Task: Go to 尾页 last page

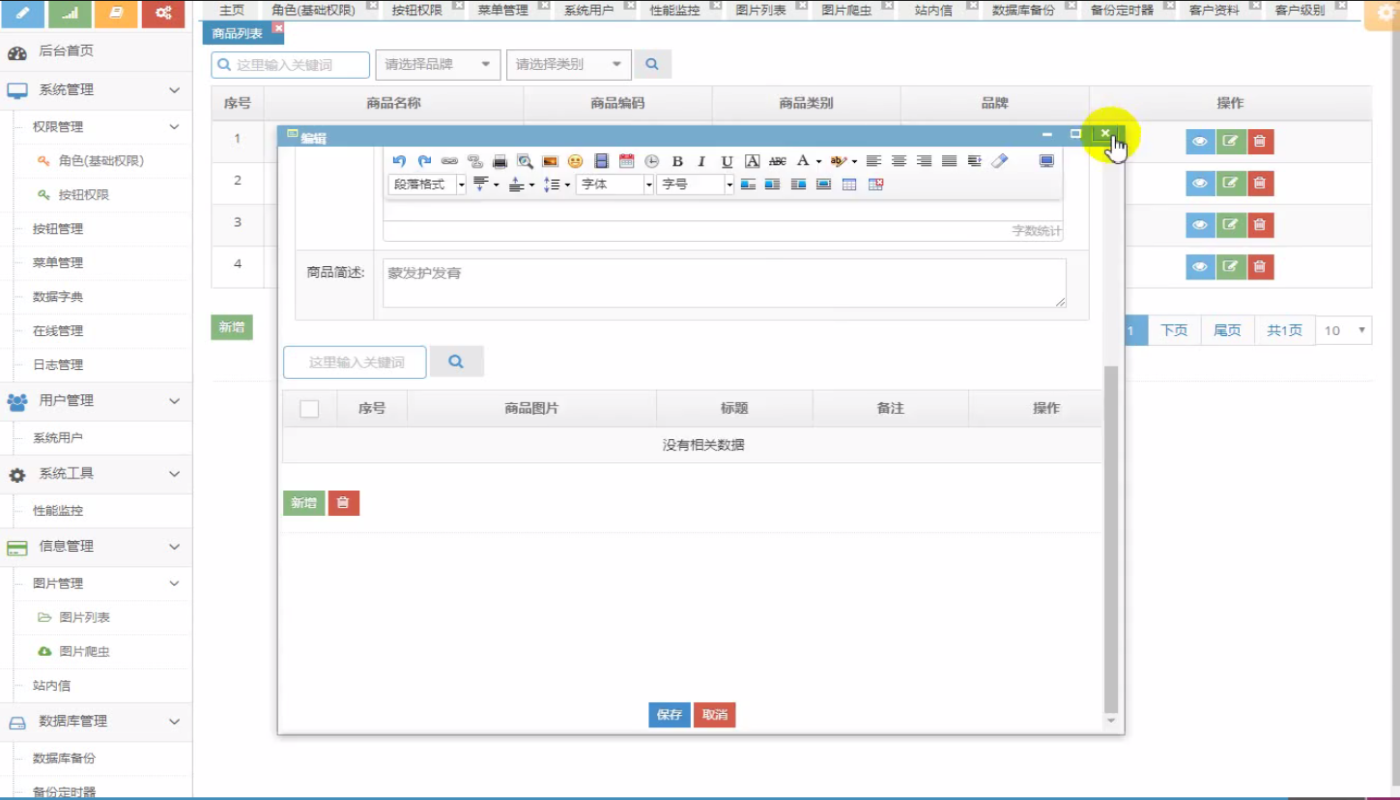Action: (x=1227, y=331)
